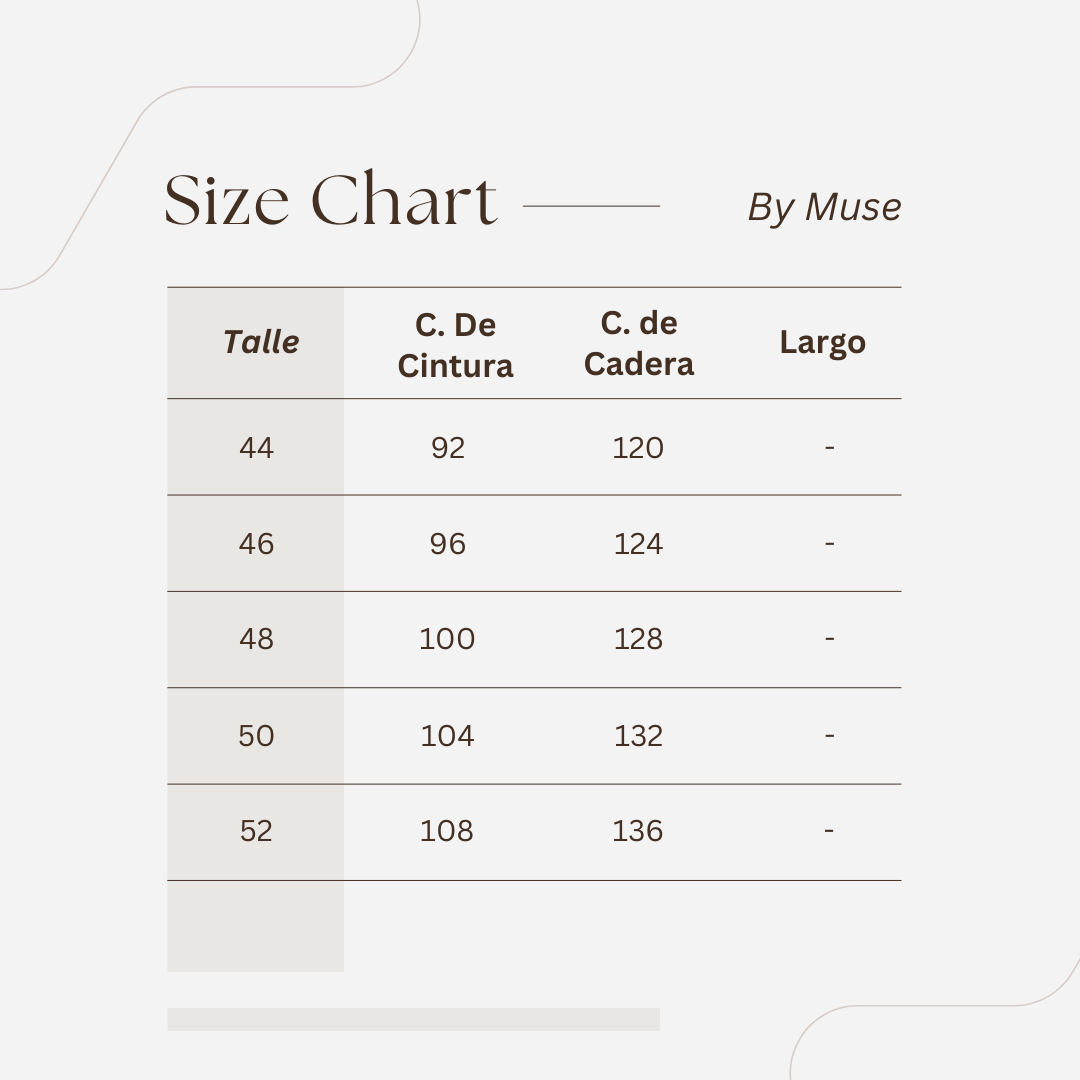Screen dimensions: 1080x1080
Task: Click hip value 124
Action: coord(638,543)
